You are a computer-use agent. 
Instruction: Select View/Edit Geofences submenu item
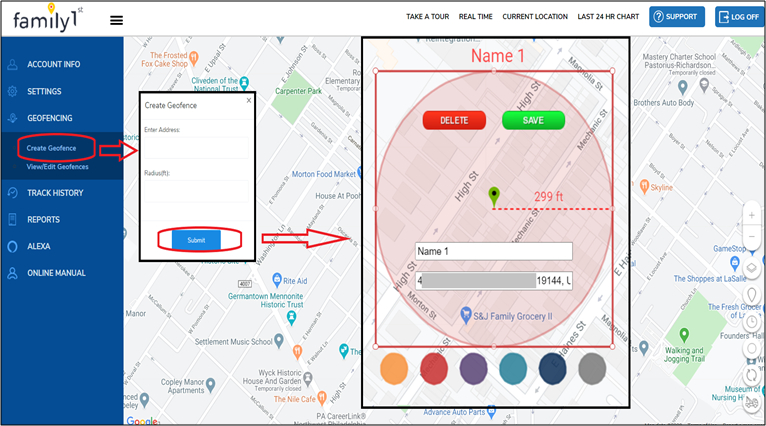[57, 167]
